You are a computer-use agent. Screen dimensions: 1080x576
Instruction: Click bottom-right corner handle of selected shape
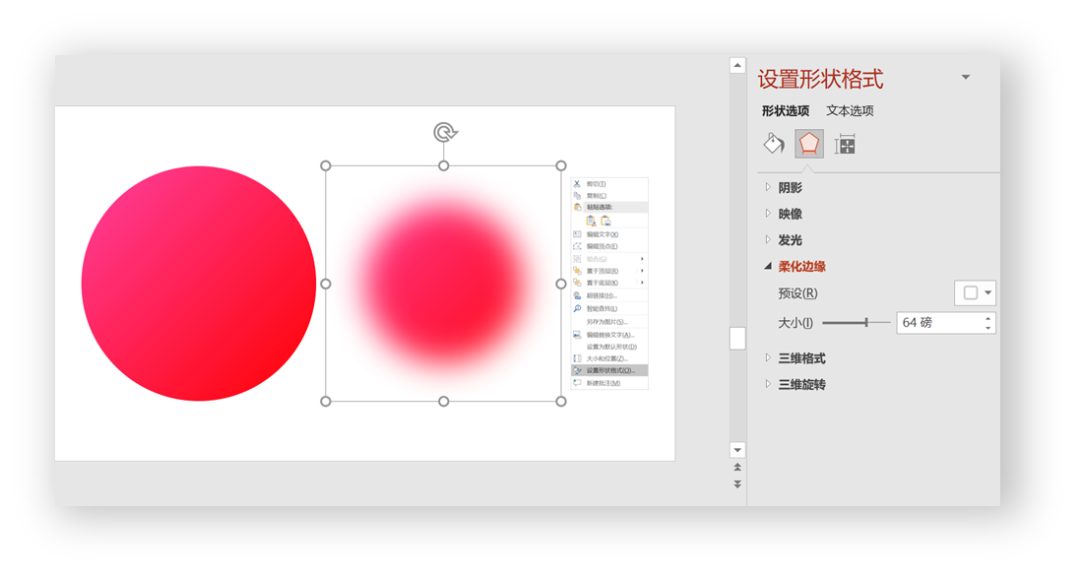[561, 401]
